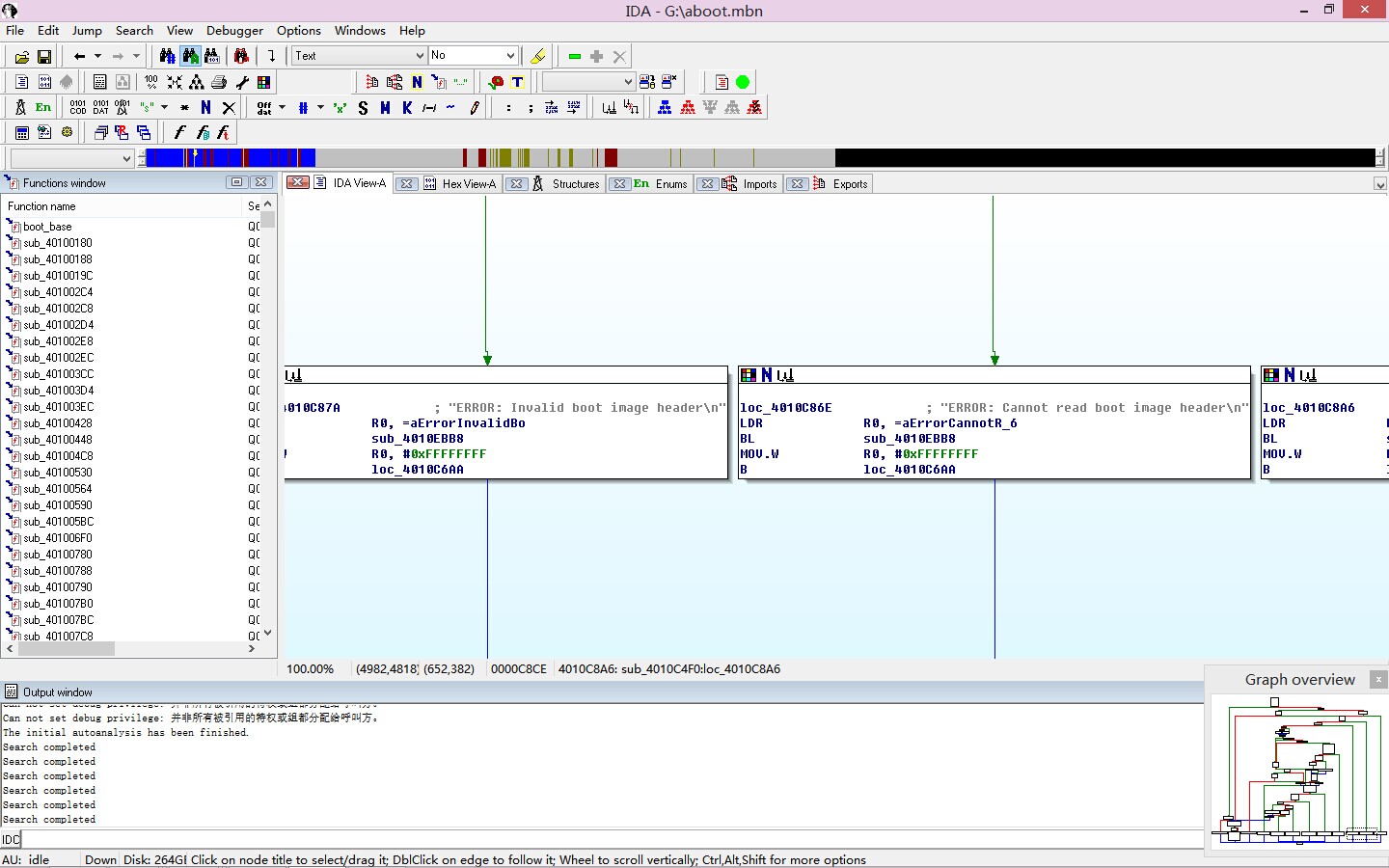Image resolution: width=1389 pixels, height=868 pixels.
Task: Switch to the Structures tab
Action: (575, 184)
